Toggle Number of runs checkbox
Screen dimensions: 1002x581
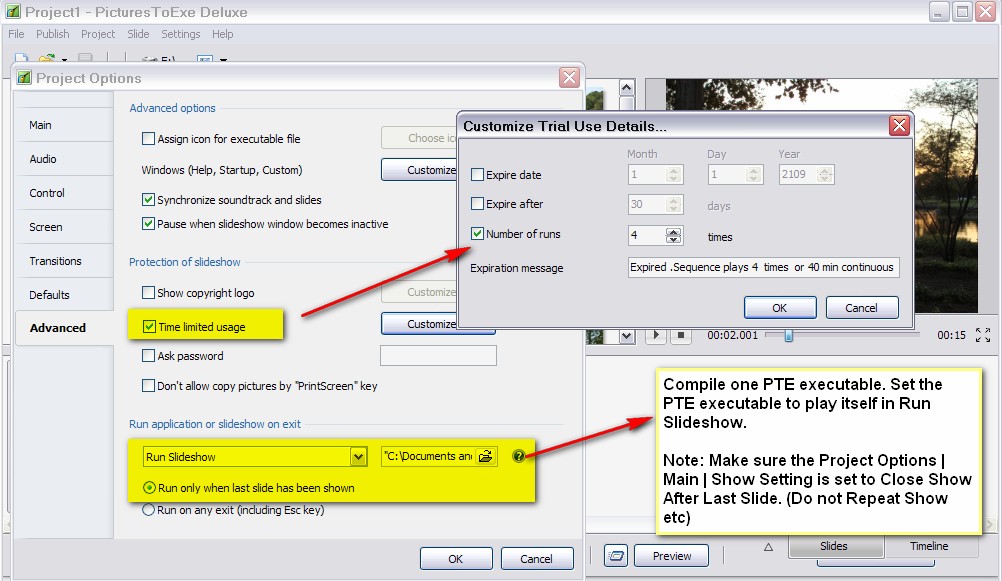[x=477, y=234]
